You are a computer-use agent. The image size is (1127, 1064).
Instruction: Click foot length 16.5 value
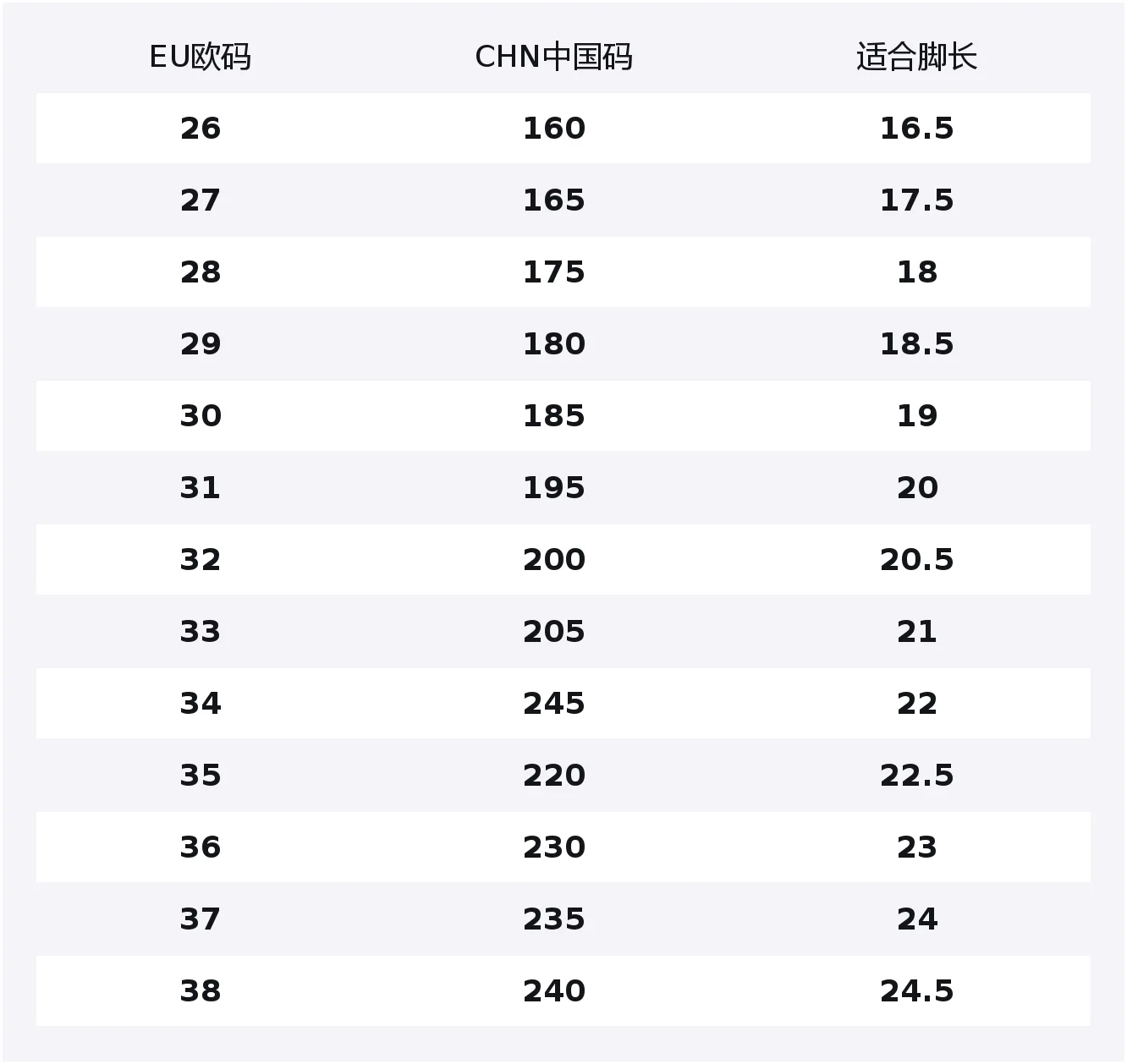(917, 129)
